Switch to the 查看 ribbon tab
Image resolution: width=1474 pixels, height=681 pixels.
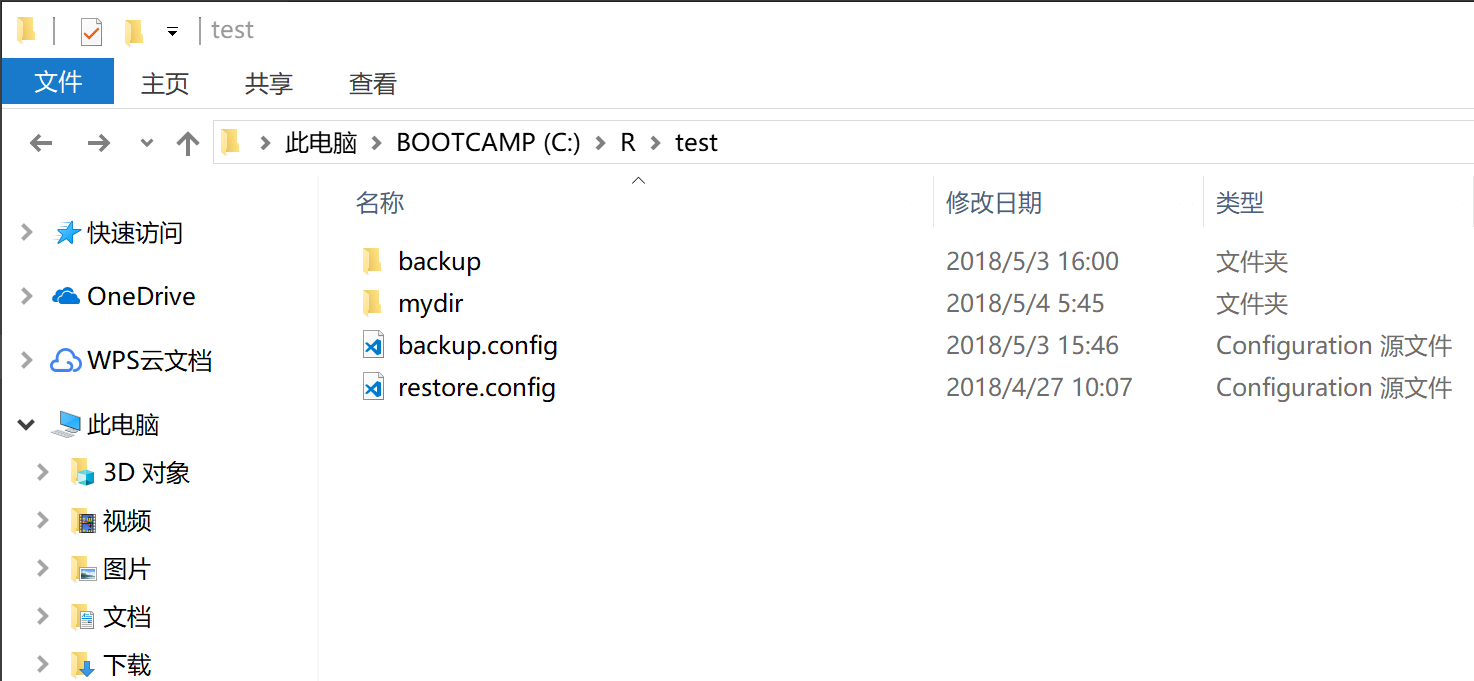pos(372,84)
